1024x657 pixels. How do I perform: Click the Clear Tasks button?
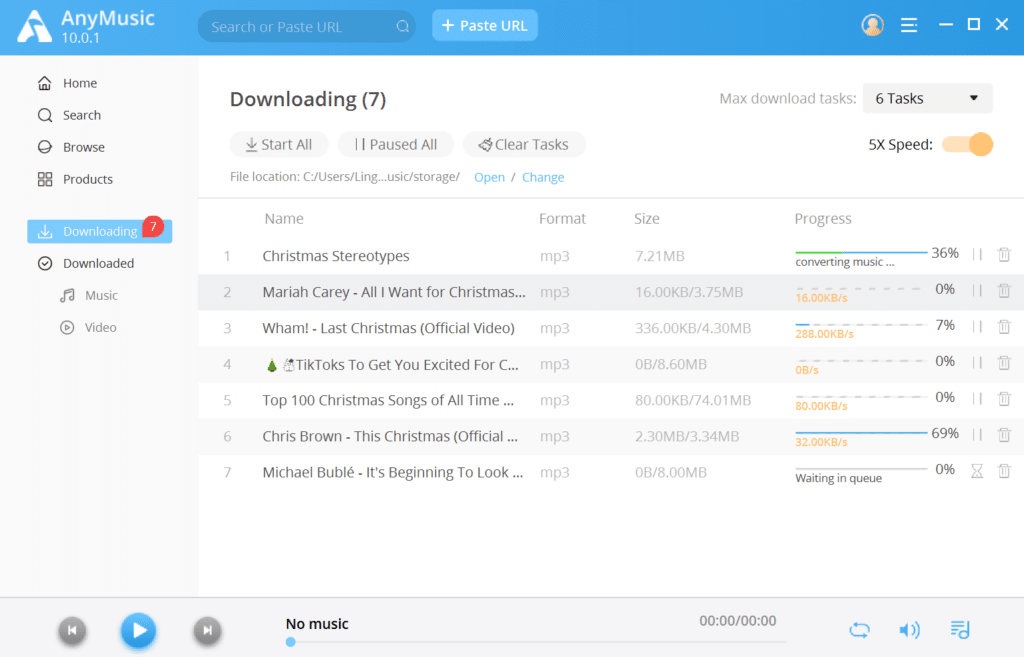524,144
